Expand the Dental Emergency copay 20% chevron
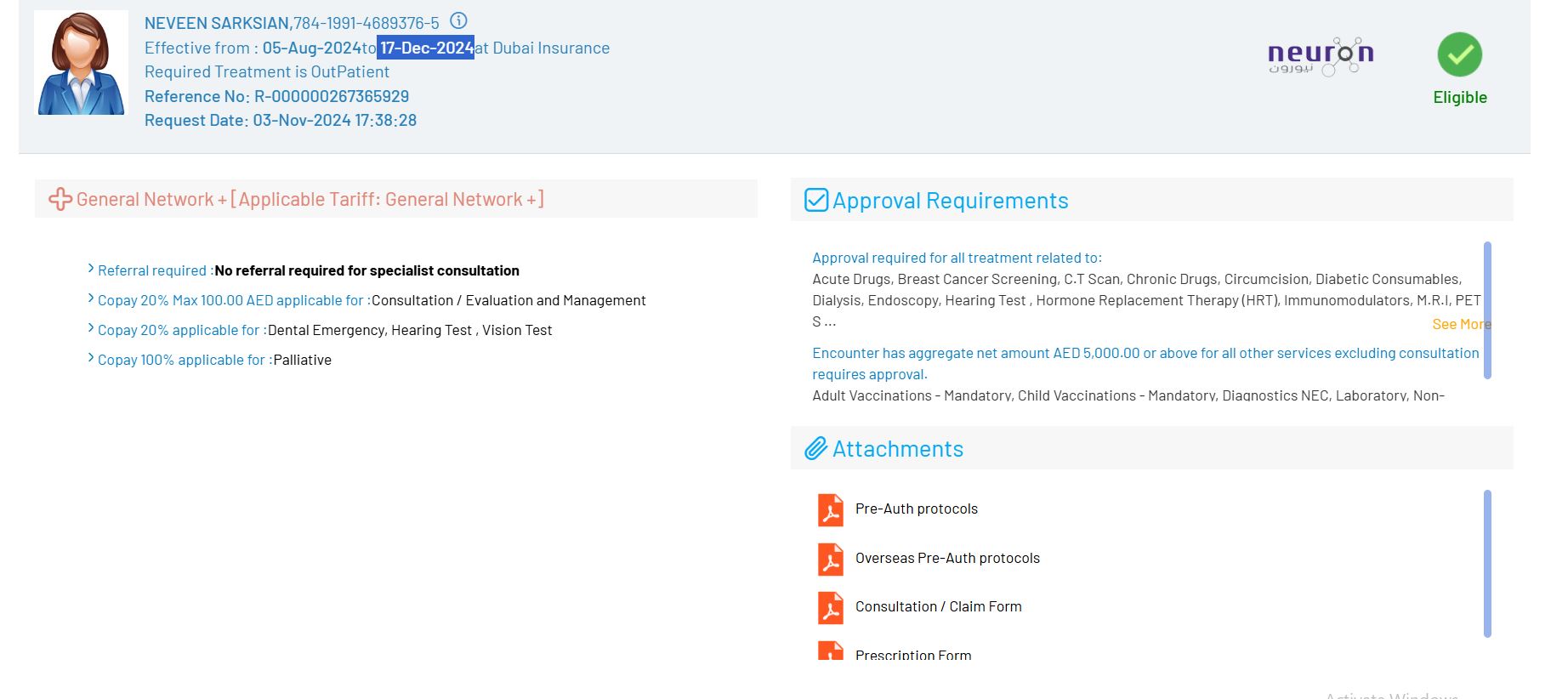Screen dimensions: 1568x699 91,328
